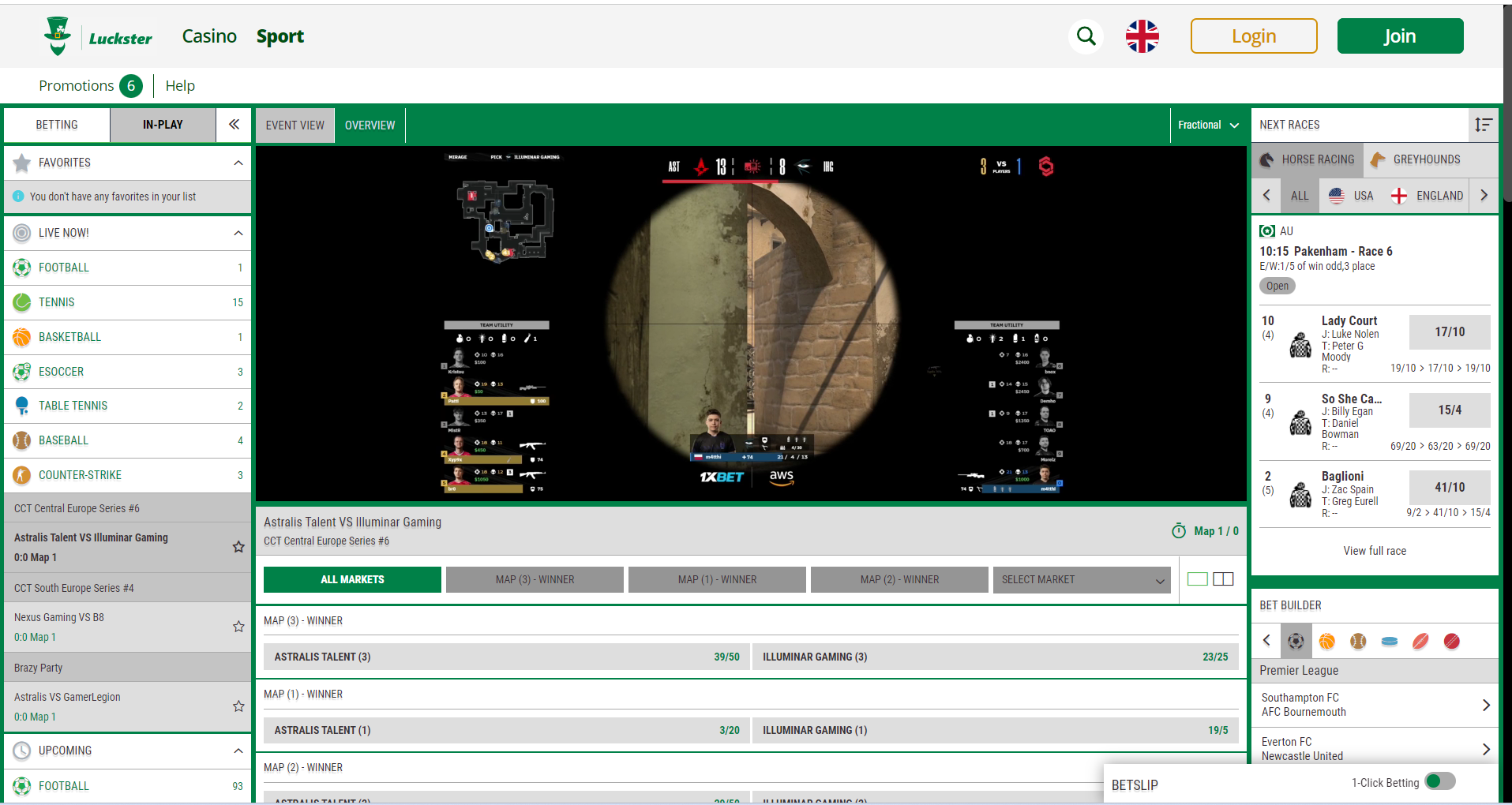Open the sort order icon beside Next Races
This screenshot has height=805, width=1512.
[1483, 125]
